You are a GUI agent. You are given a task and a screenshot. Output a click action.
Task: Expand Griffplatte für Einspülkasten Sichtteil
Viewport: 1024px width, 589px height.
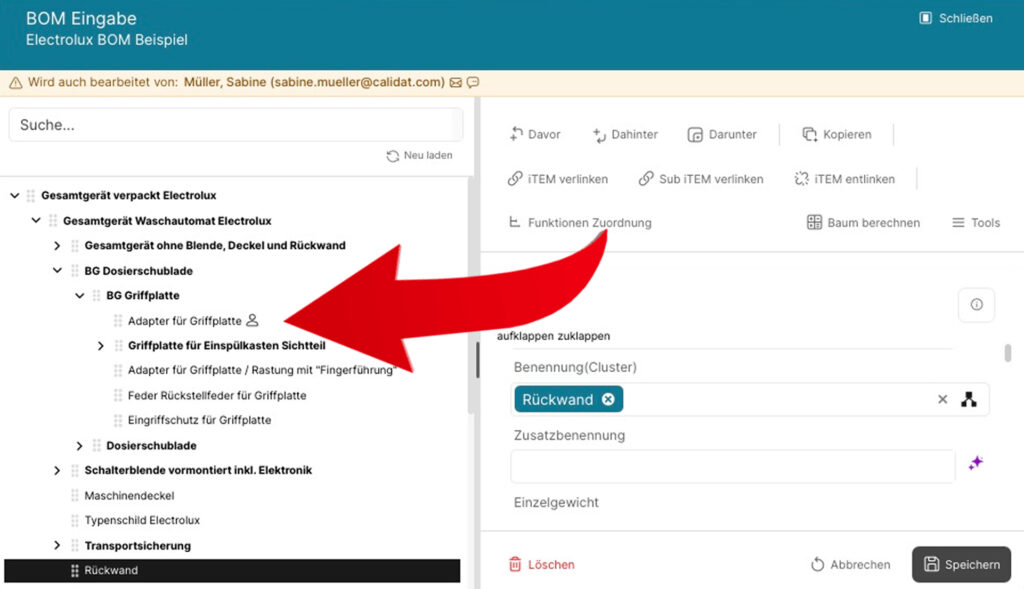pyautogui.click(x=101, y=345)
